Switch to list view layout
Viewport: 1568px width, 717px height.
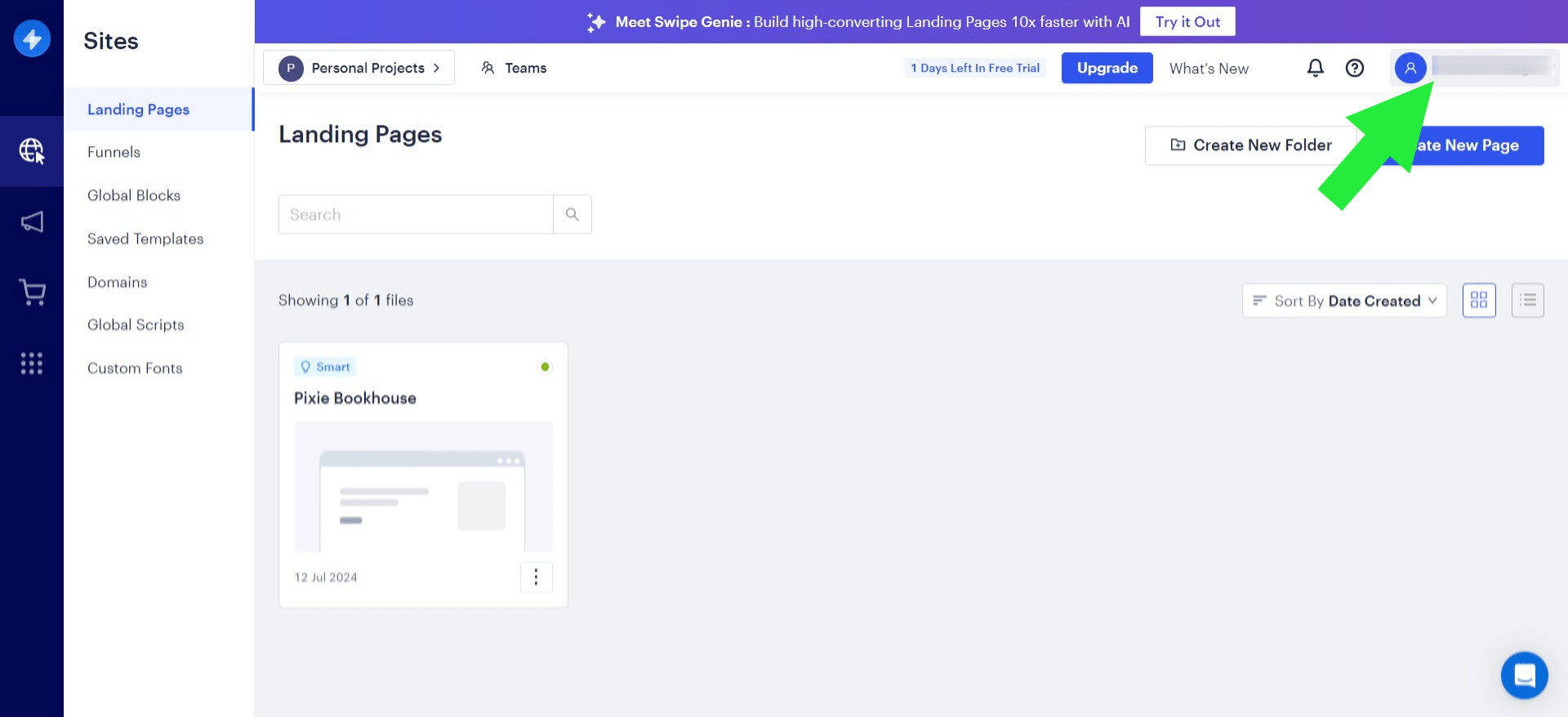pyautogui.click(x=1527, y=301)
